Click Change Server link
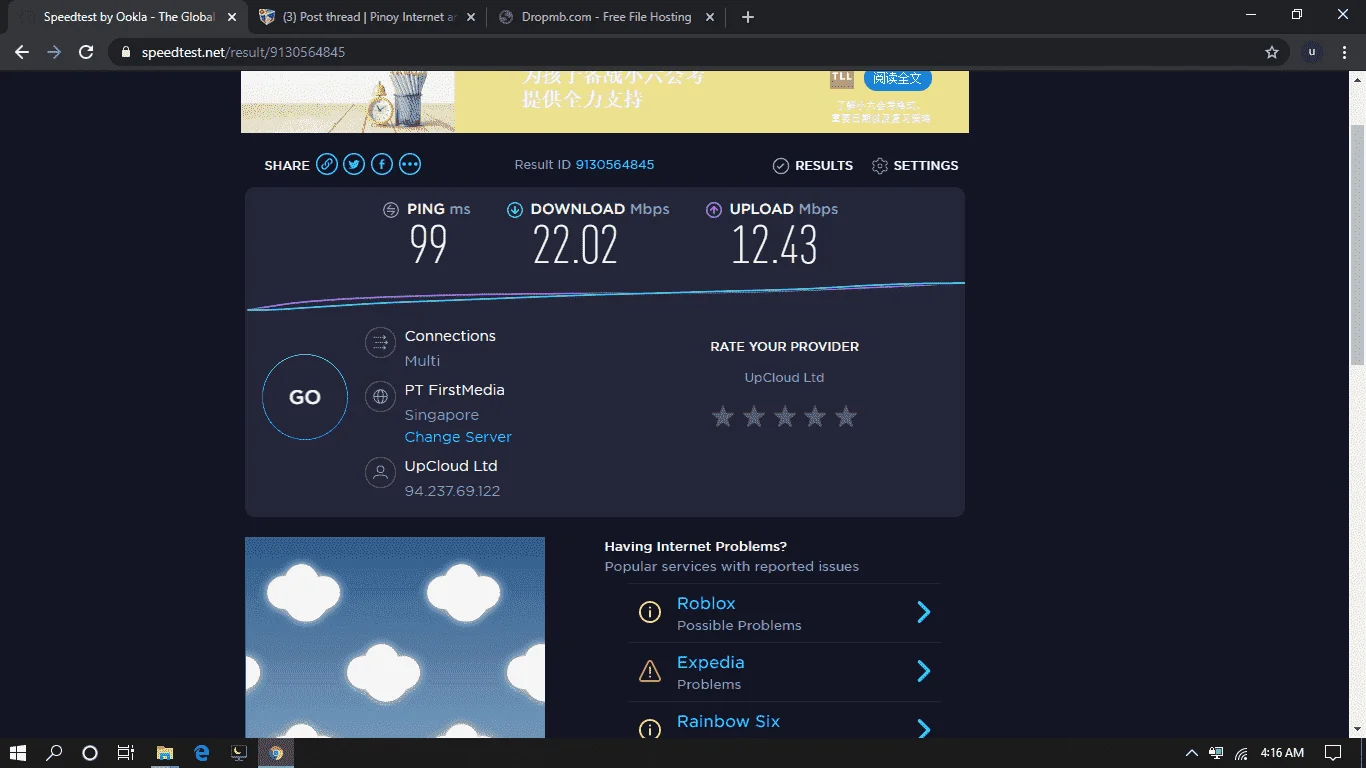This screenshot has height=768, width=1366. (x=458, y=437)
